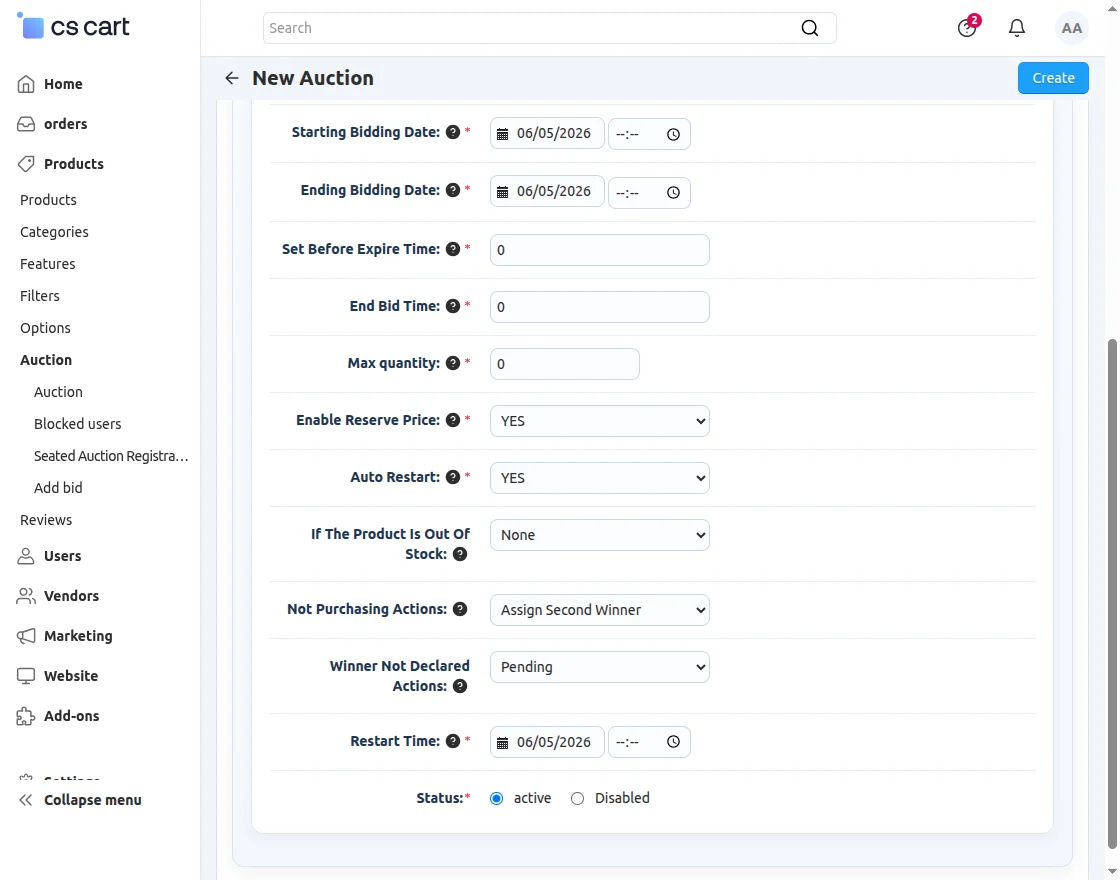Click the Create button
Image resolution: width=1120 pixels, height=880 pixels.
click(1053, 78)
